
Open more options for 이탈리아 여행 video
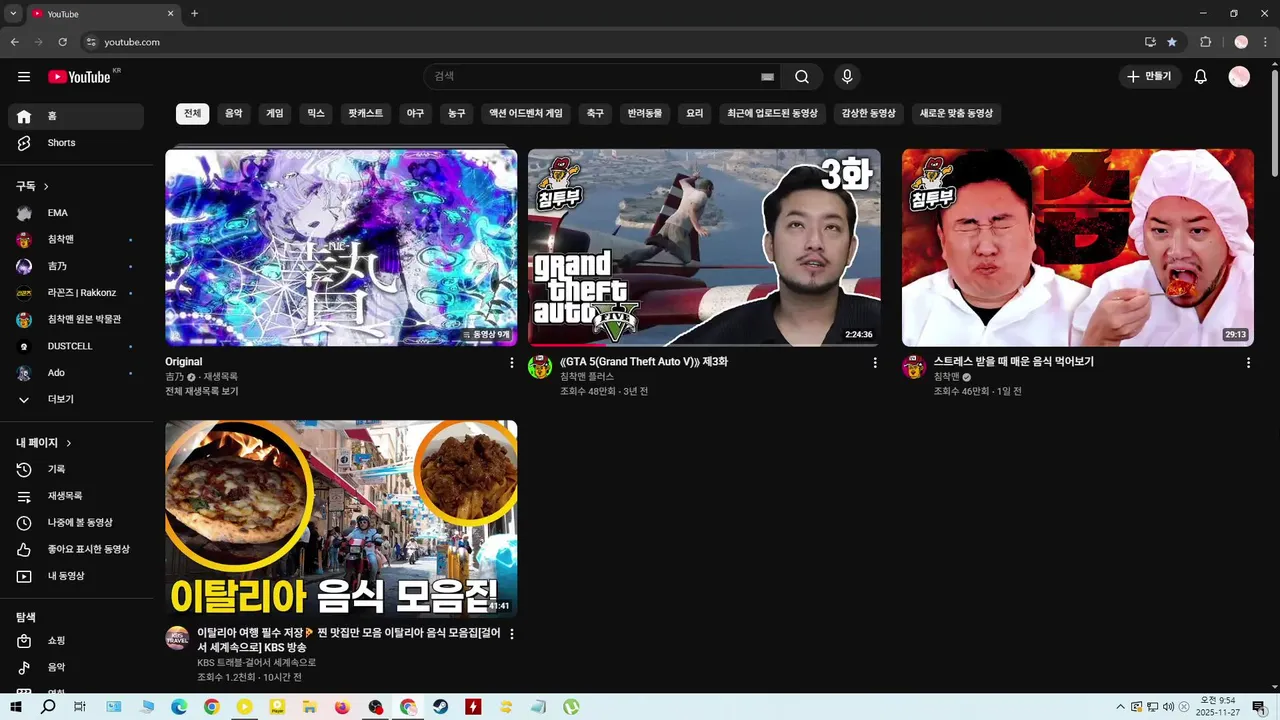[512, 634]
